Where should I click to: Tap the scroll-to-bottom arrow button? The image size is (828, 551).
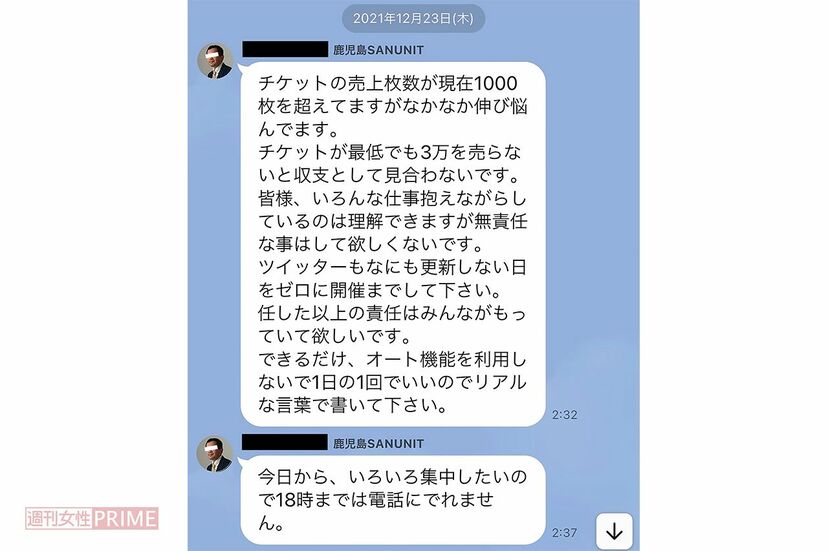tap(614, 531)
